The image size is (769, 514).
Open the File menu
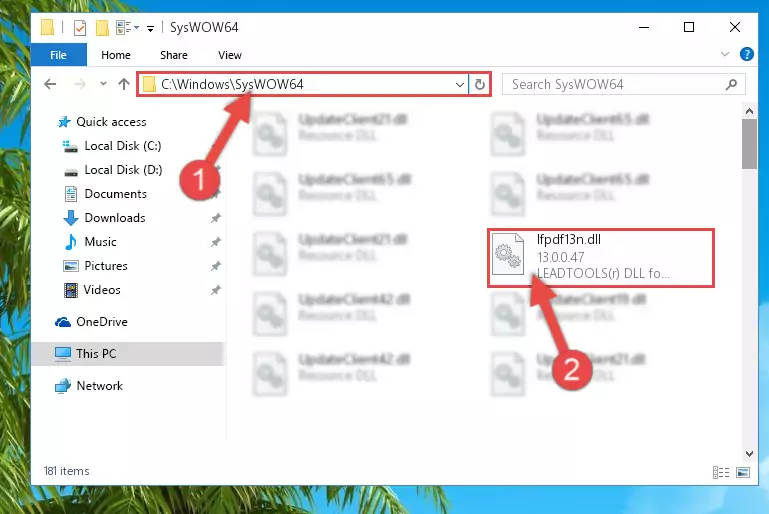click(x=58, y=55)
